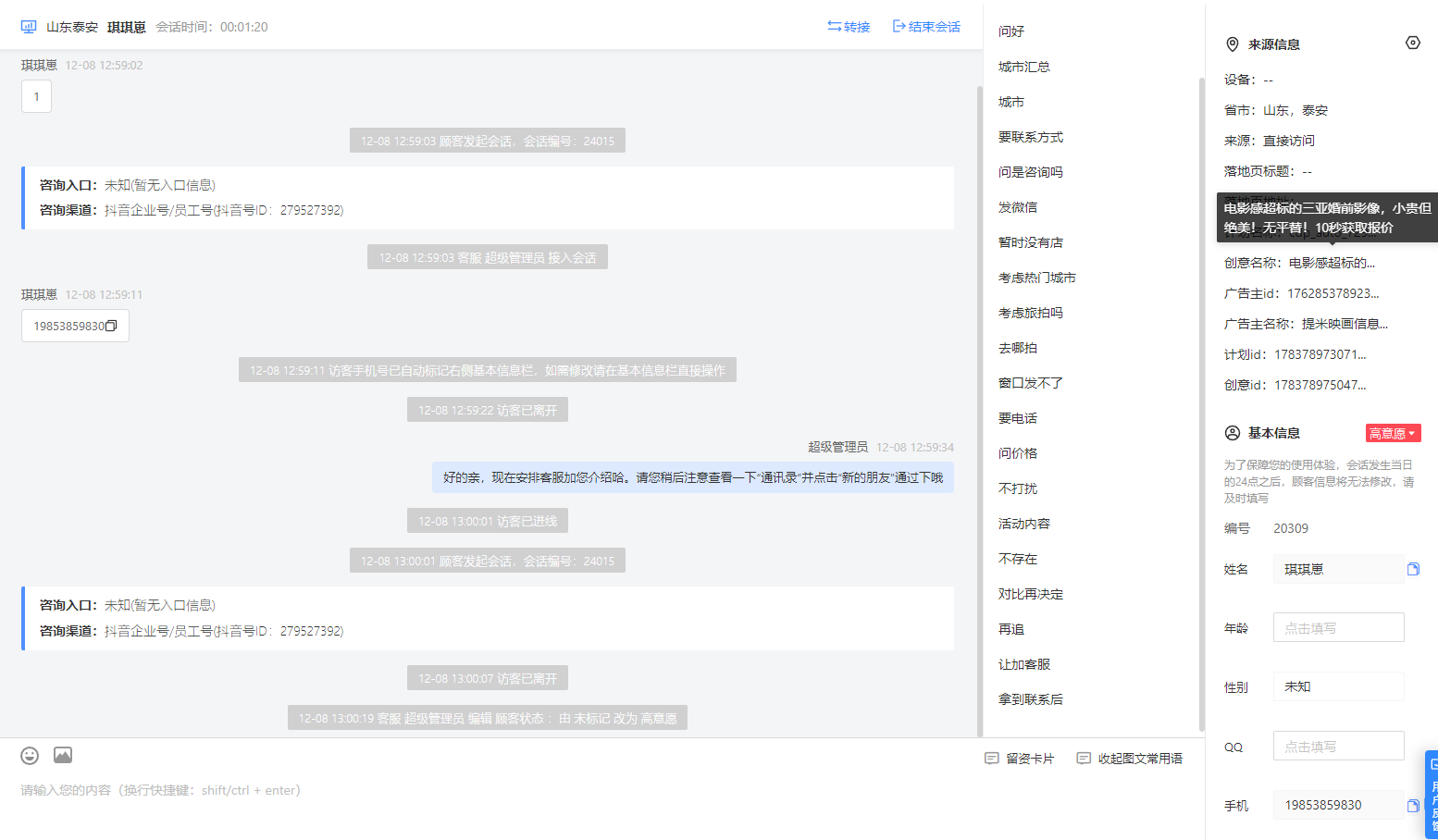
Task: Copy the 手机 number with copy icon
Action: [1413, 806]
